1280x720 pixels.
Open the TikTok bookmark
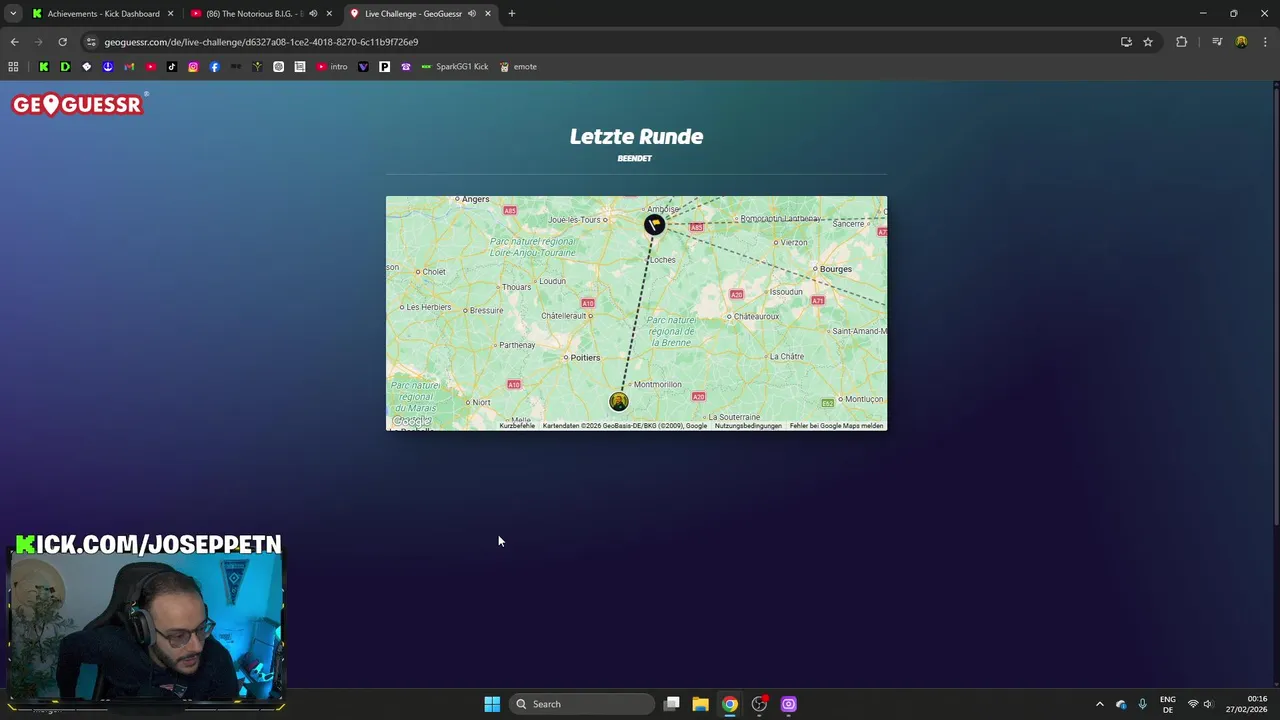(172, 67)
